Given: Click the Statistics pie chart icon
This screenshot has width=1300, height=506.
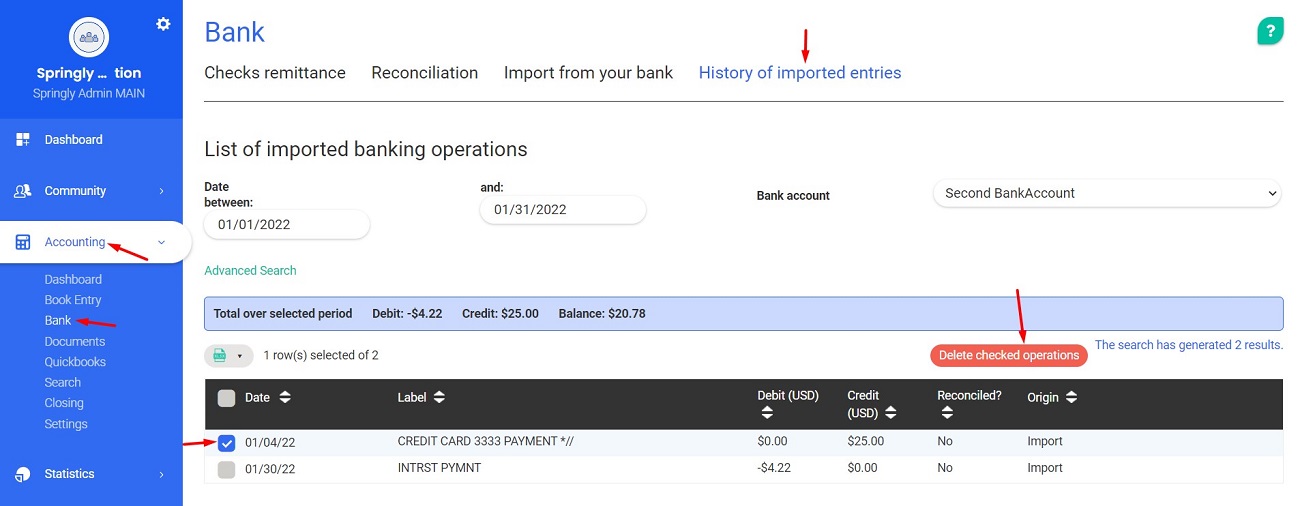Looking at the screenshot, I should (x=23, y=474).
